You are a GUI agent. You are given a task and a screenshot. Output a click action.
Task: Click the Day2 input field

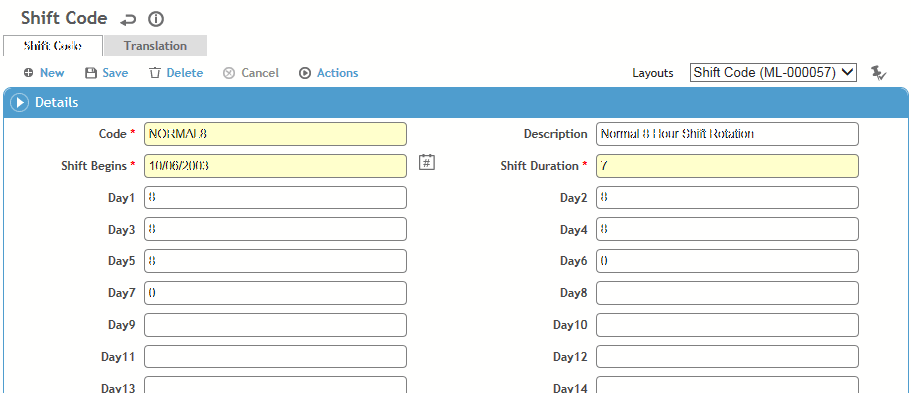pyautogui.click(x=727, y=198)
